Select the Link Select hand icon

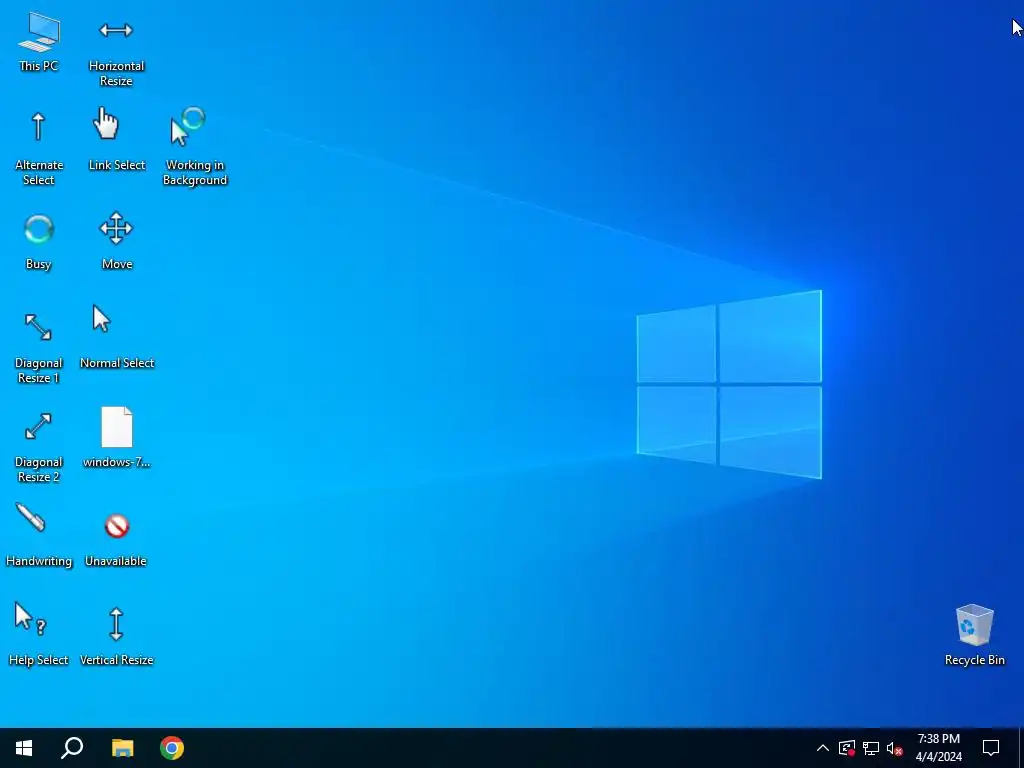pos(106,123)
